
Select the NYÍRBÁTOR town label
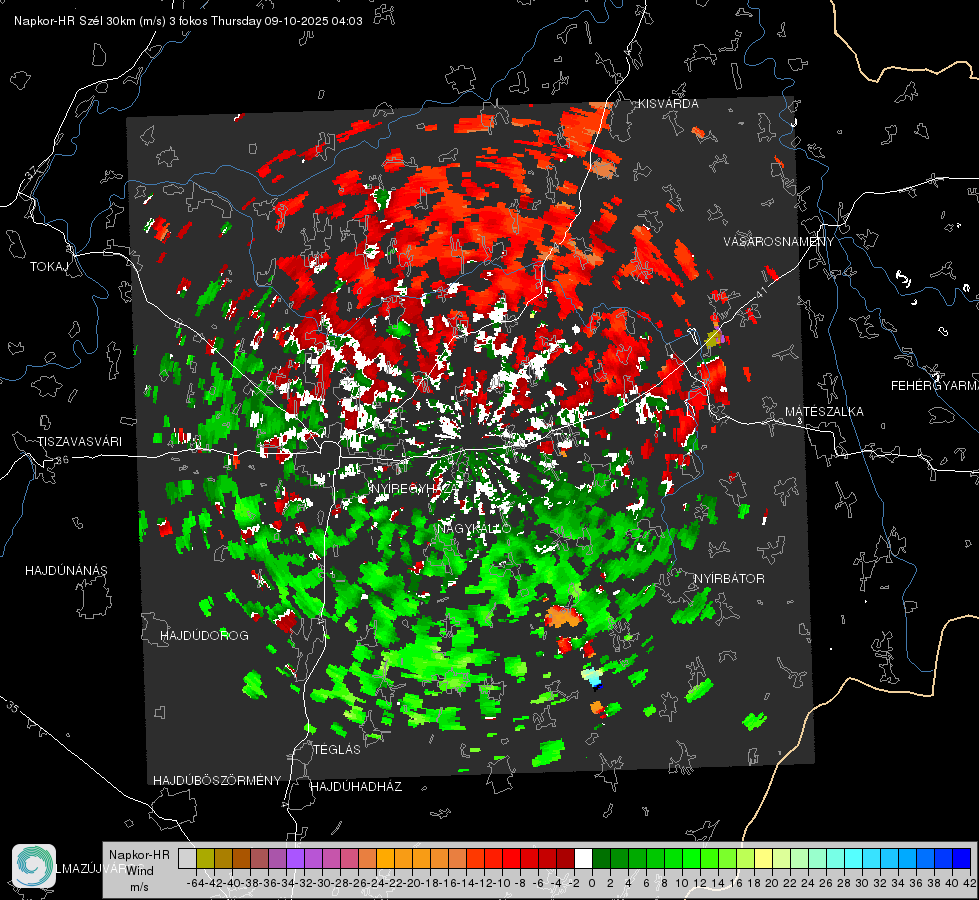point(729,579)
